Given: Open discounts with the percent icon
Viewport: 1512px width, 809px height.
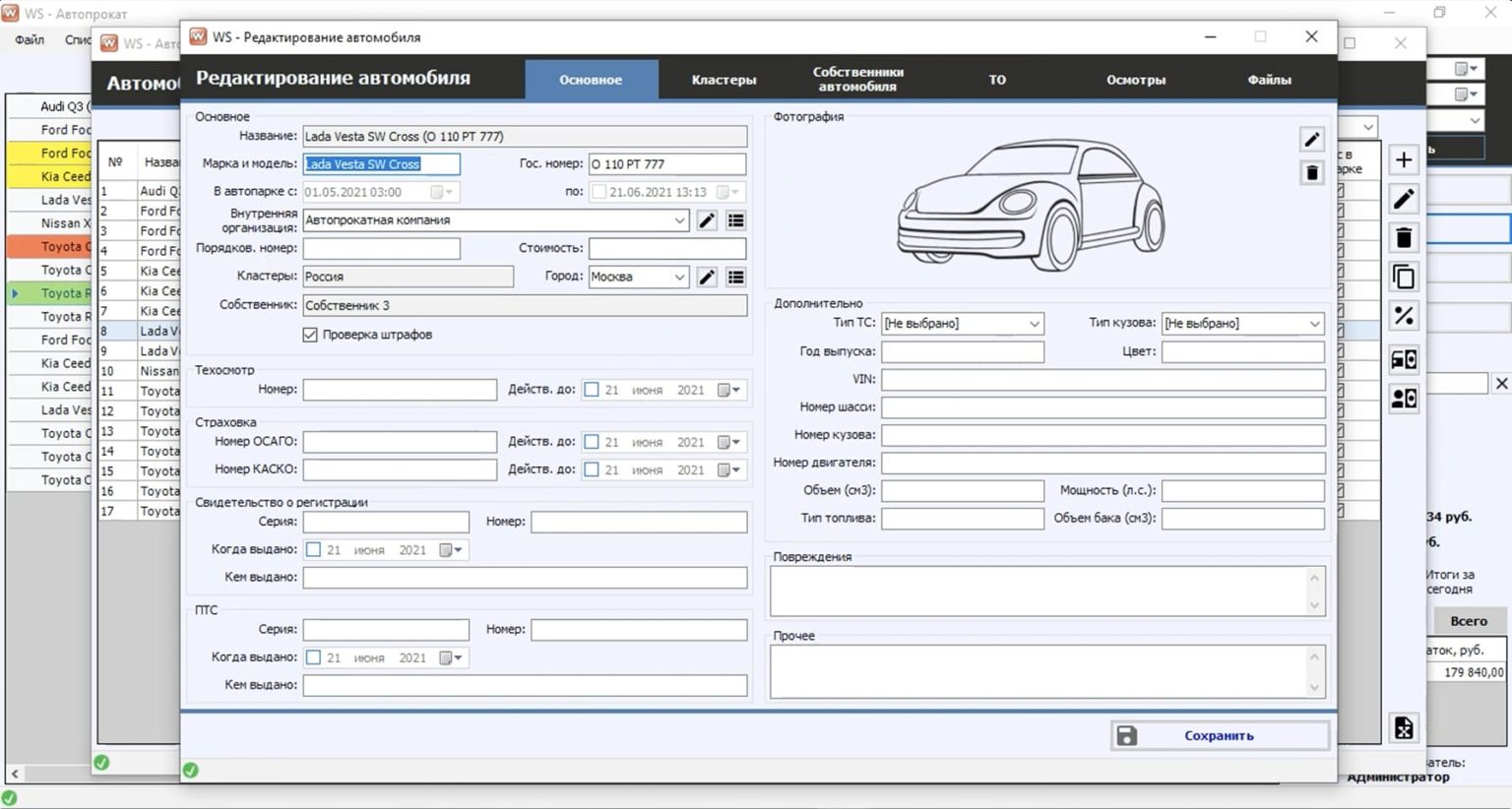Looking at the screenshot, I should (1403, 316).
